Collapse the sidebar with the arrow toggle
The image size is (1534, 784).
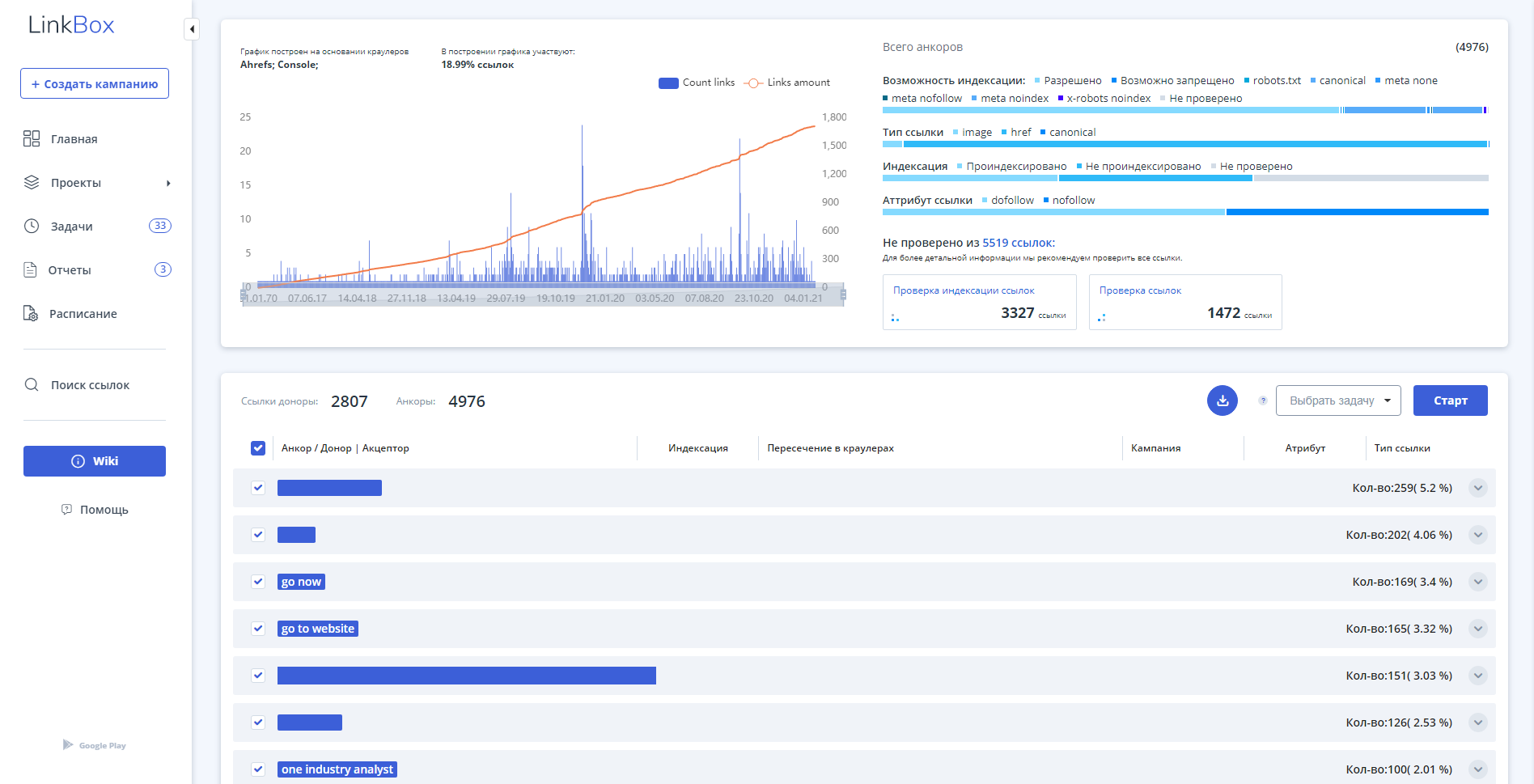[x=192, y=29]
